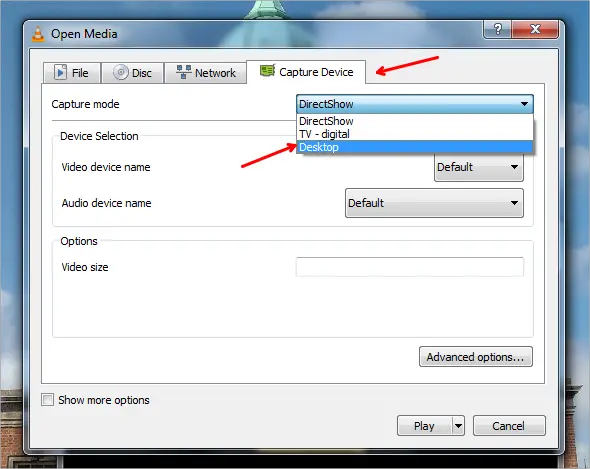Switch to the Network tab
590x469 pixels.
205,73
